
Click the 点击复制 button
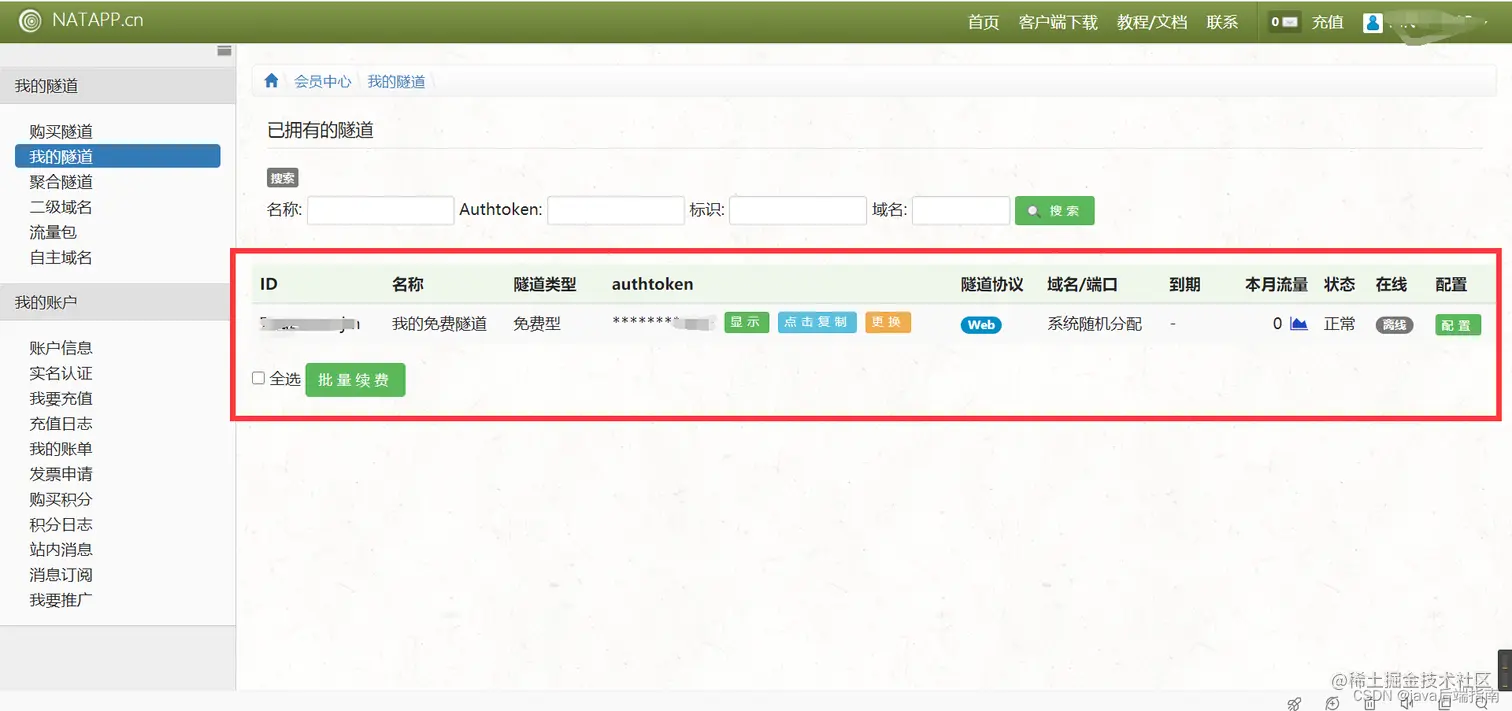(817, 322)
